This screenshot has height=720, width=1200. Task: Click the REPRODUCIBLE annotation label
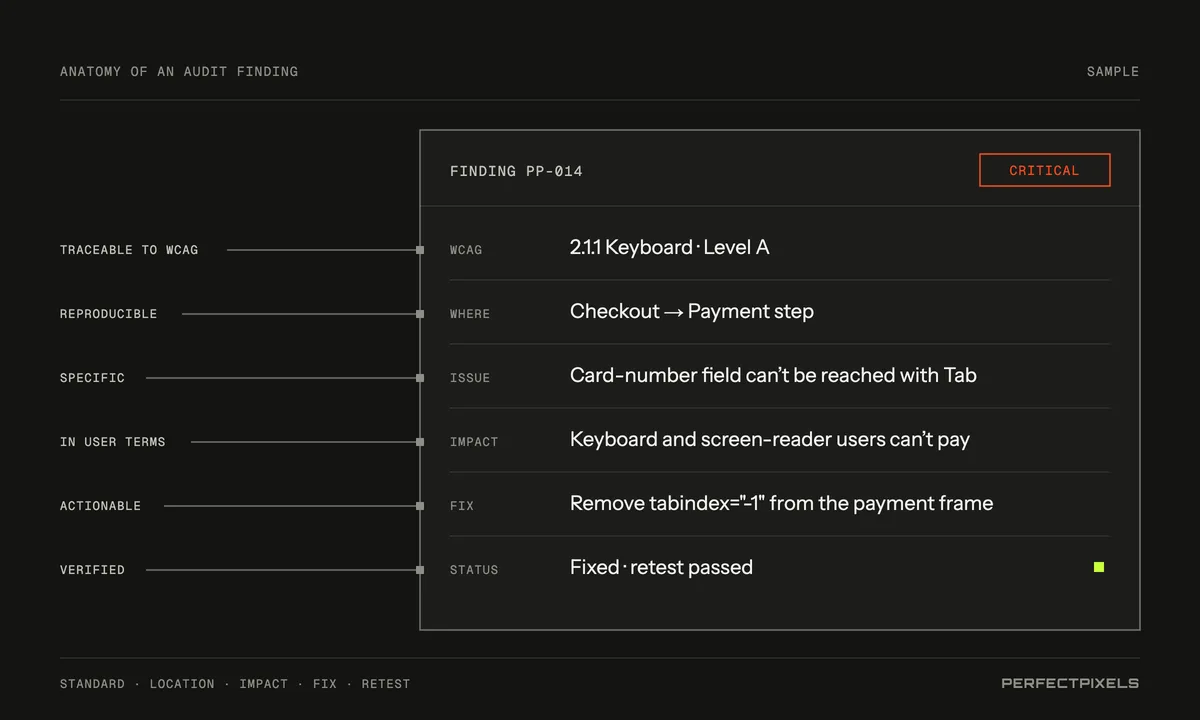point(108,314)
